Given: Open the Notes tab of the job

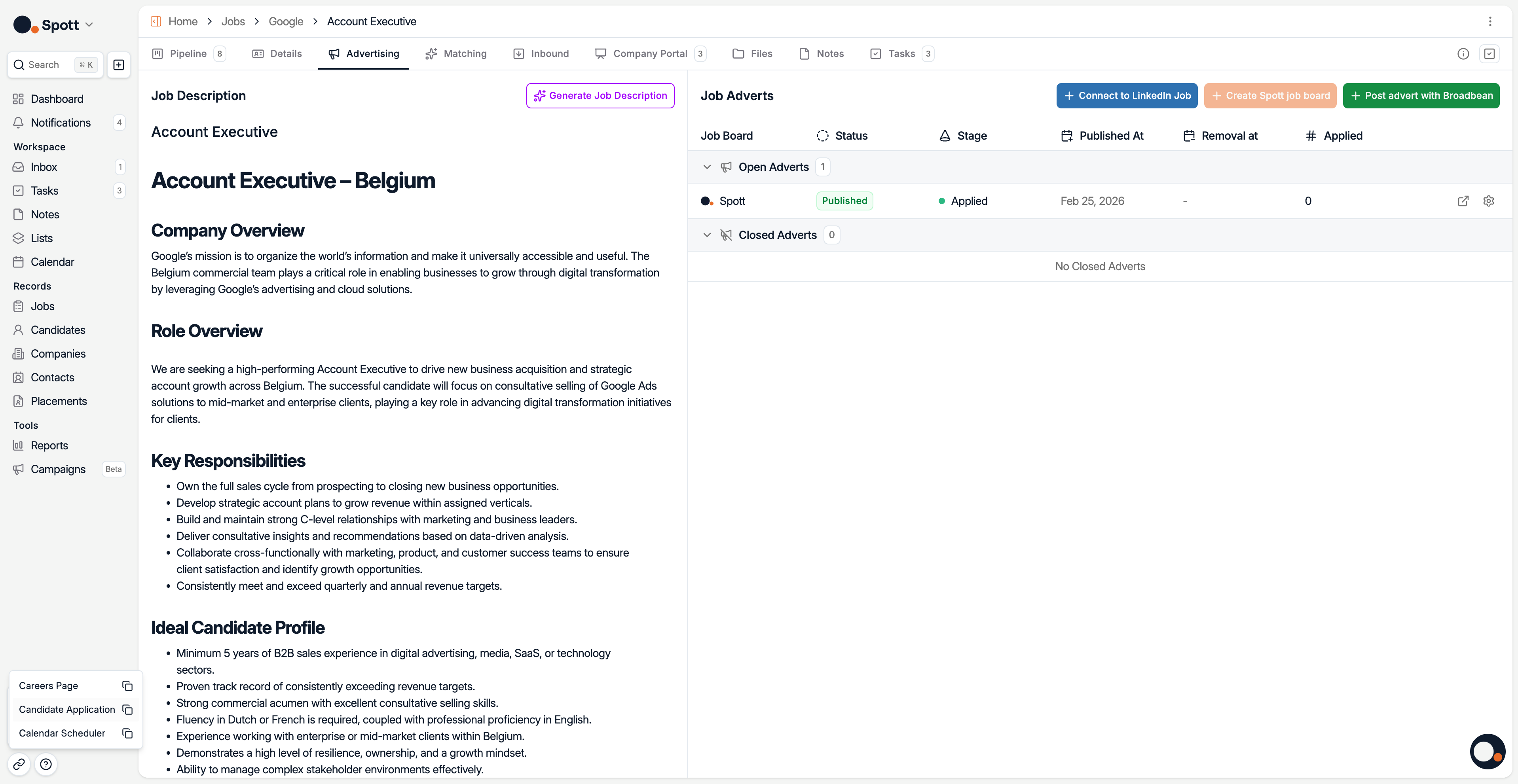Looking at the screenshot, I should point(822,54).
